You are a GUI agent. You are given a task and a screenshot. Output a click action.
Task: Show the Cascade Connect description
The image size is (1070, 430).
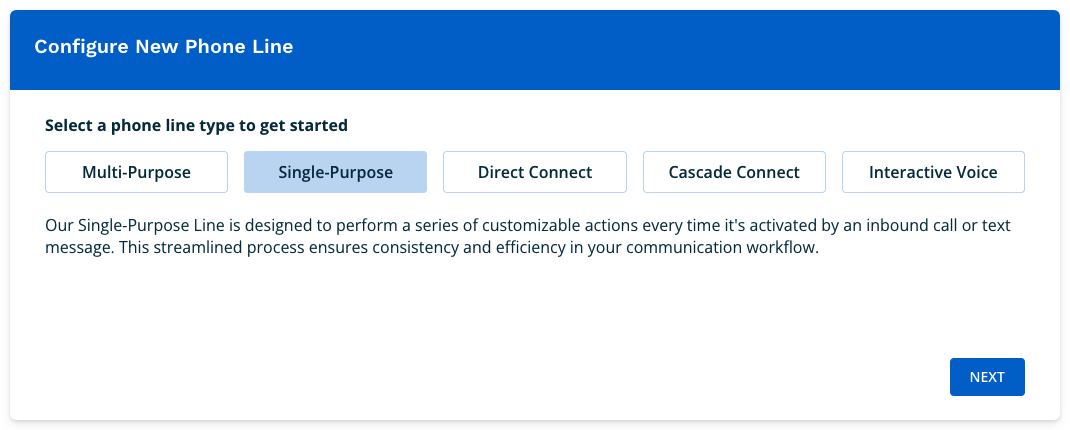(x=734, y=172)
